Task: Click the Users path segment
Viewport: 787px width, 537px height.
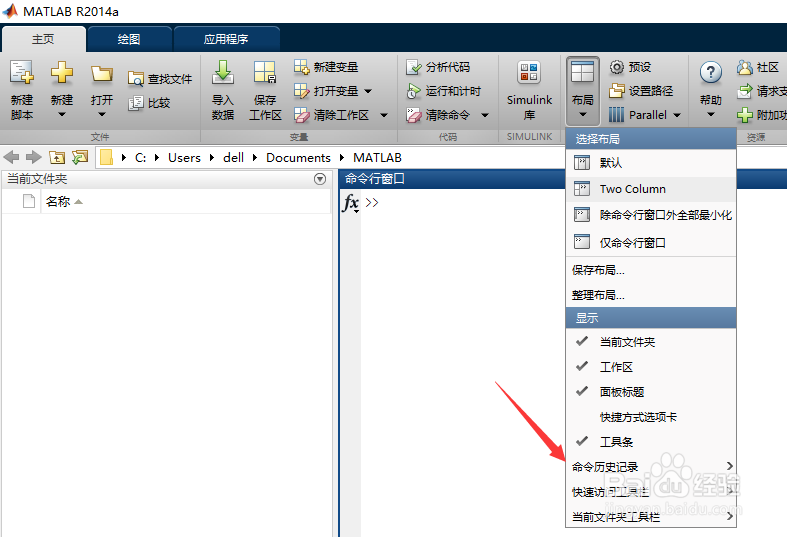Action: click(184, 158)
